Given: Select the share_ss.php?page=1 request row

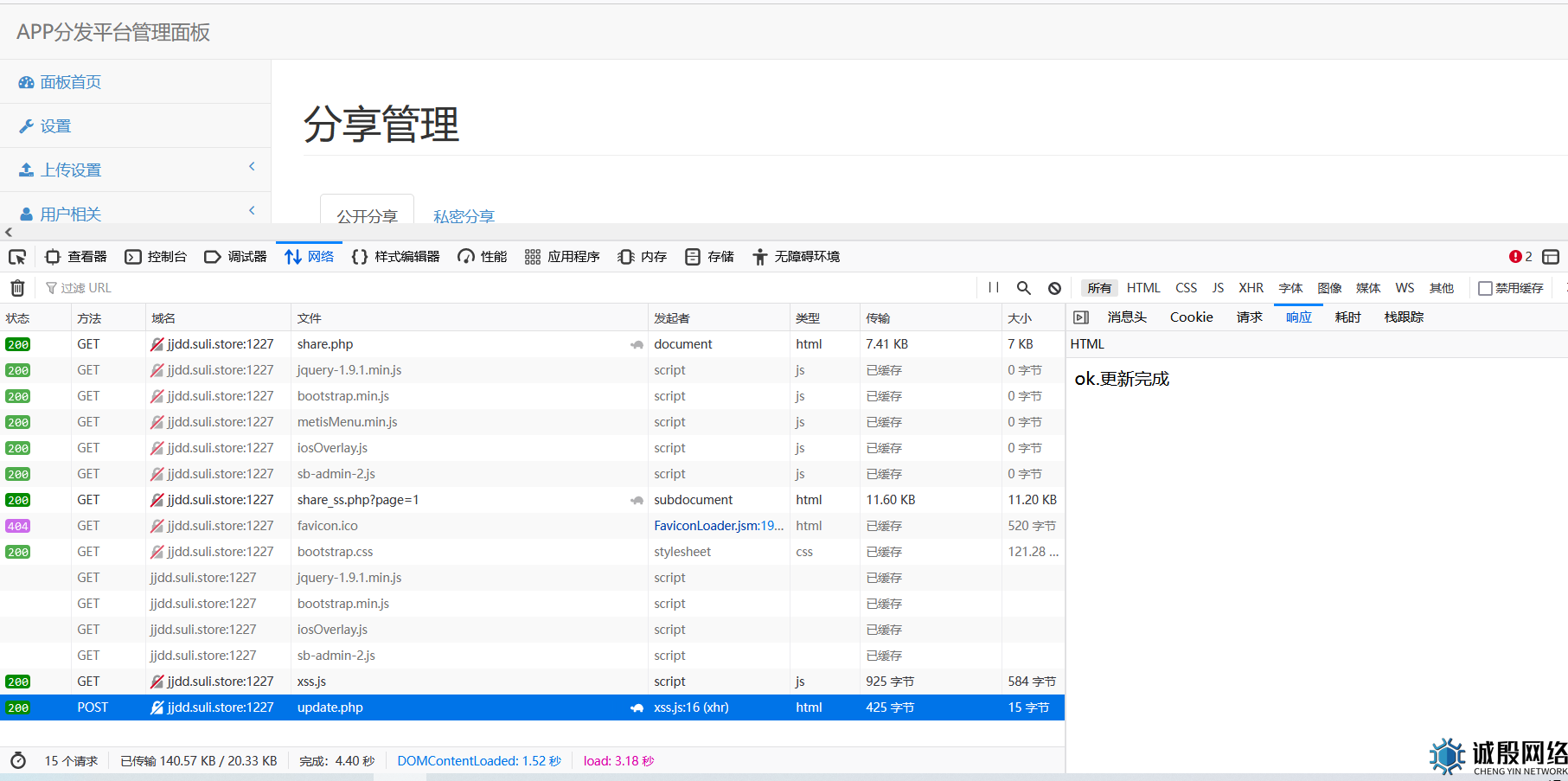Looking at the screenshot, I should tap(532, 500).
